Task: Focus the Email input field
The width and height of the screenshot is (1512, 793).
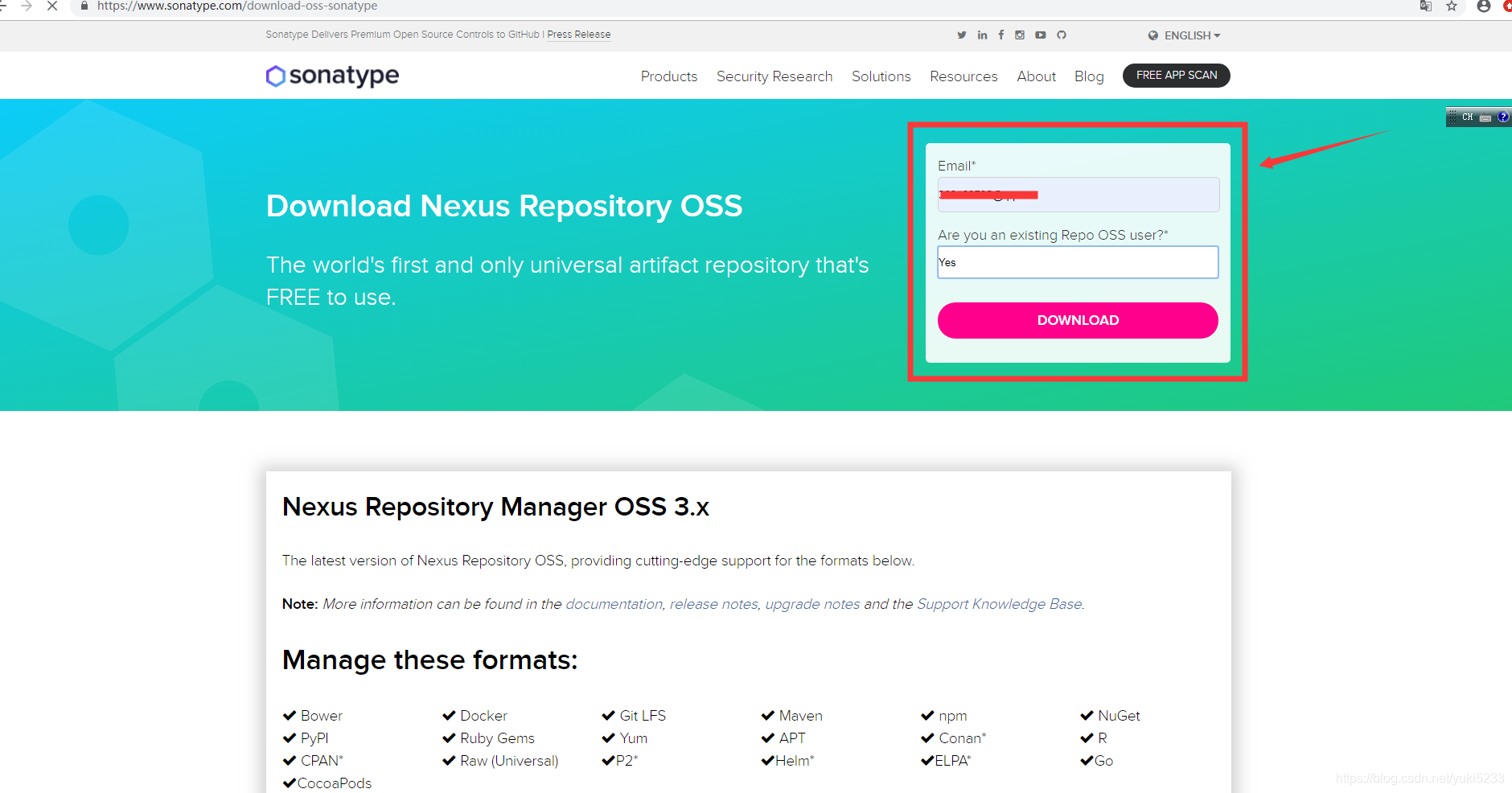Action: click(1078, 195)
